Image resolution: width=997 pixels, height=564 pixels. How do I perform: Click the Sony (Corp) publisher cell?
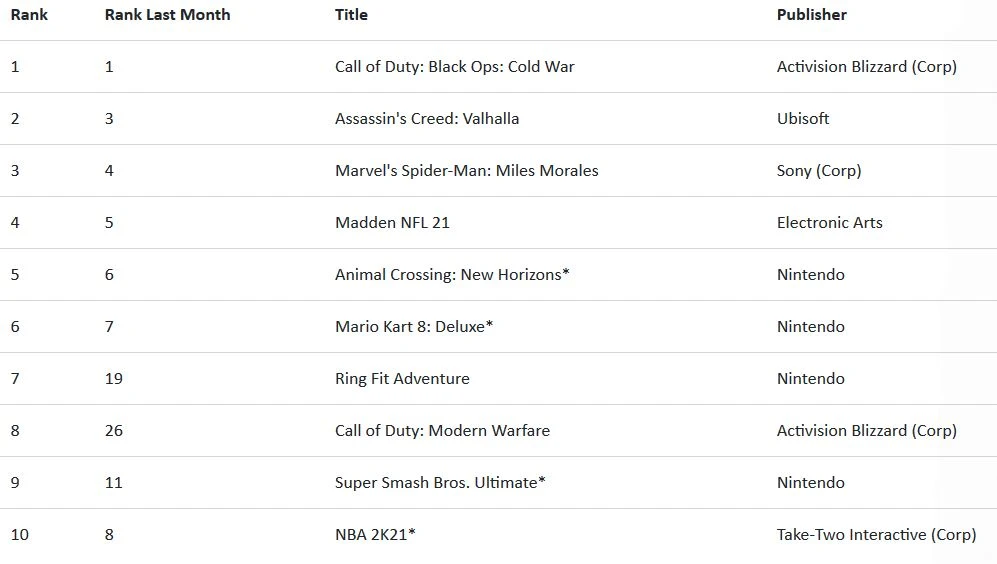818,171
